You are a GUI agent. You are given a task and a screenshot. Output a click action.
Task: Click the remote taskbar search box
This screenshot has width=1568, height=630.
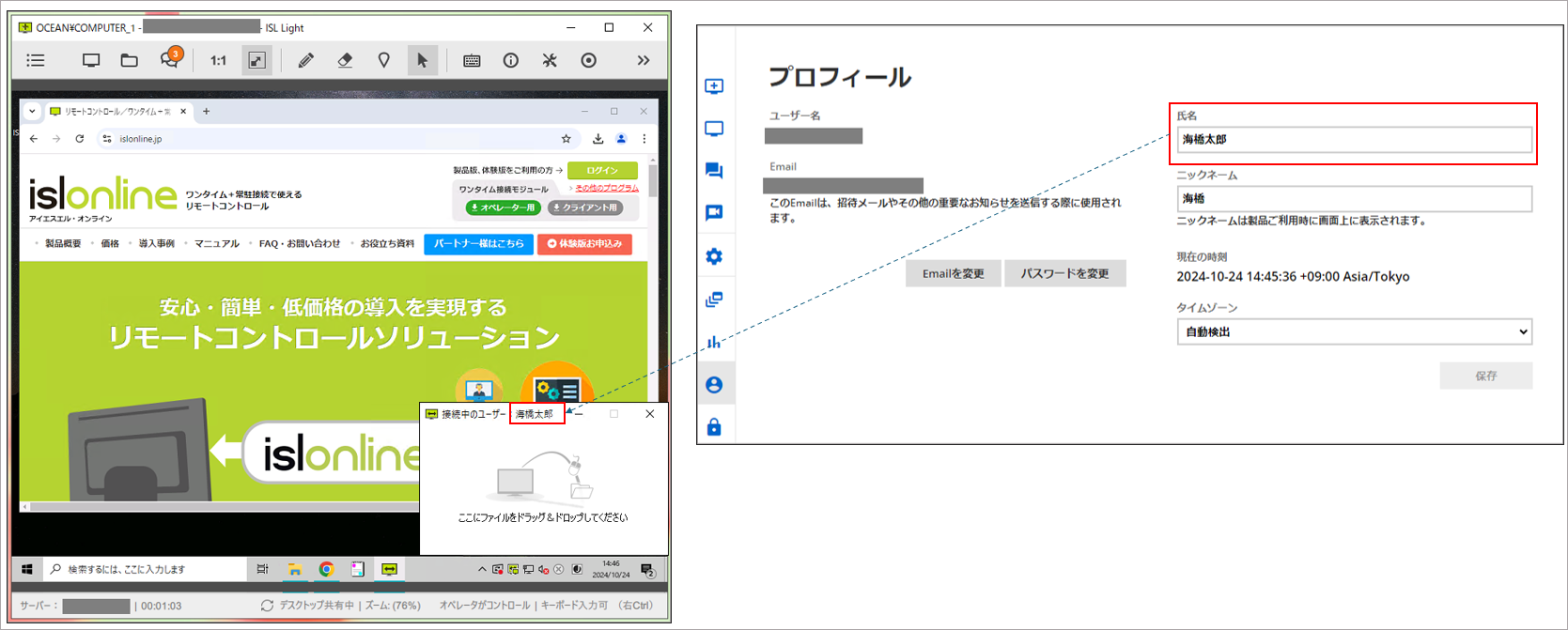pos(144,569)
